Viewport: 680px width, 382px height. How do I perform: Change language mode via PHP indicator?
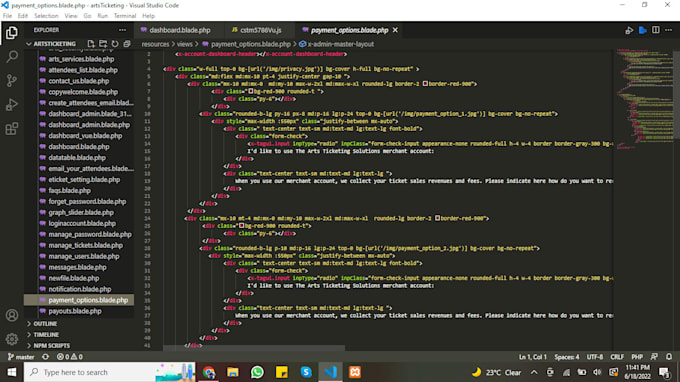637,357
